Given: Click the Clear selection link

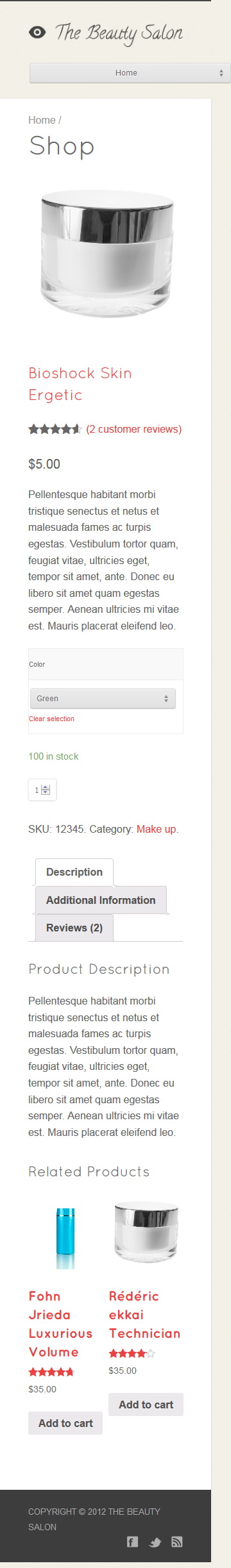Looking at the screenshot, I should click(x=51, y=719).
